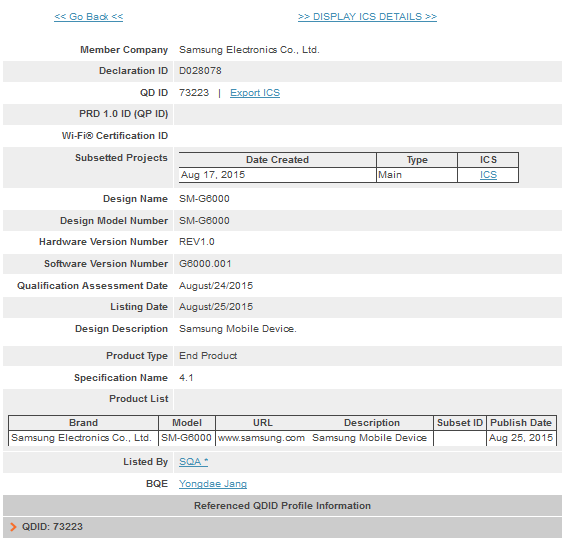
Task: Open the Yongdae Jang BQE link
Action: 213,483
